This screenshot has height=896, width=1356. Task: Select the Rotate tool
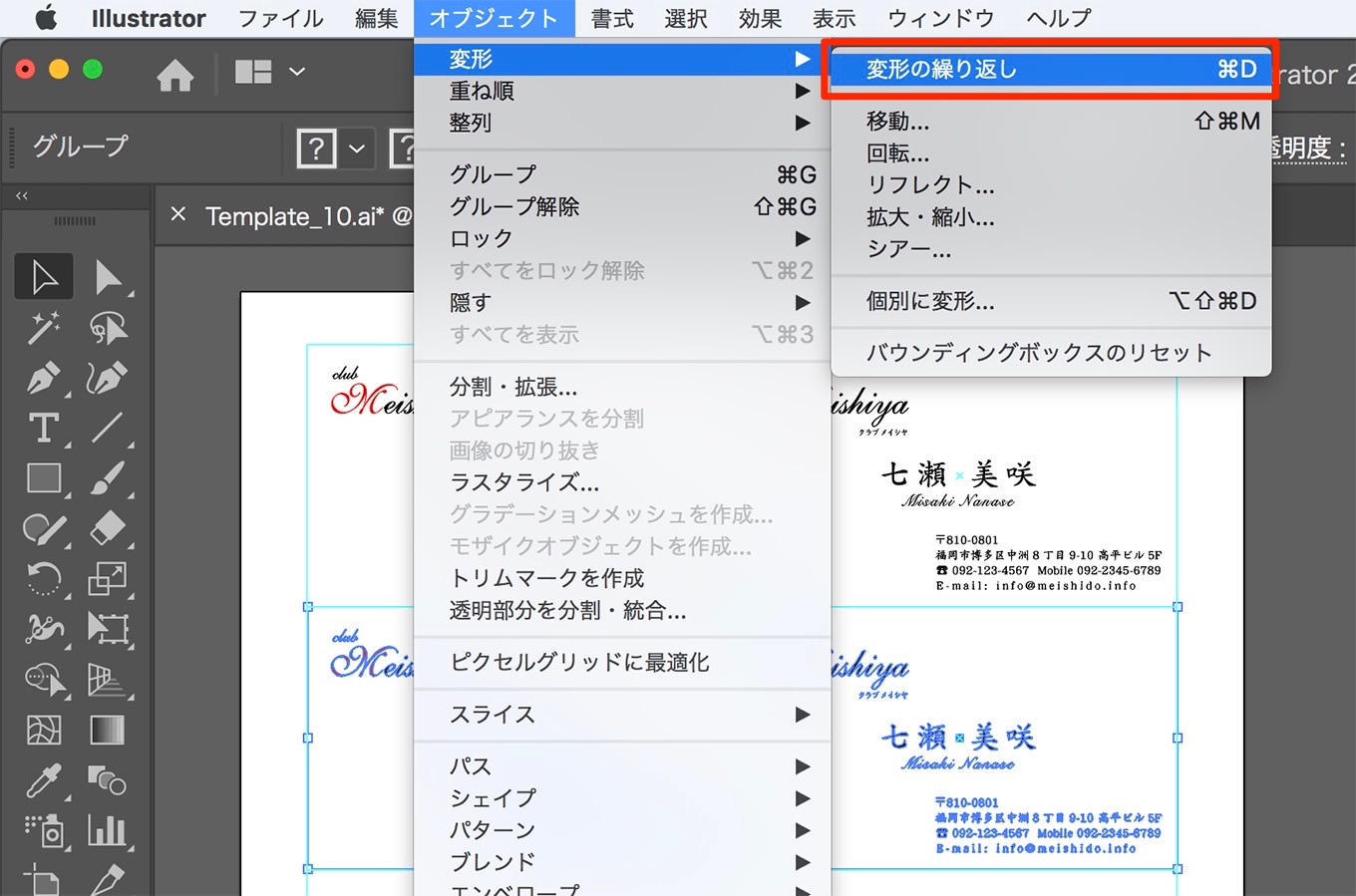tap(44, 578)
